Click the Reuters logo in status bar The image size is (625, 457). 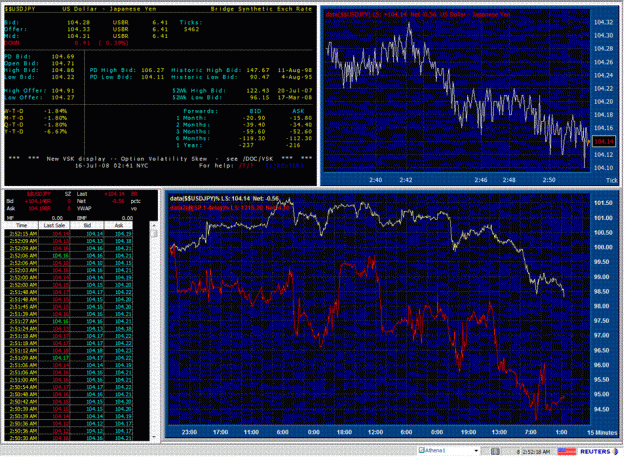coord(598,451)
